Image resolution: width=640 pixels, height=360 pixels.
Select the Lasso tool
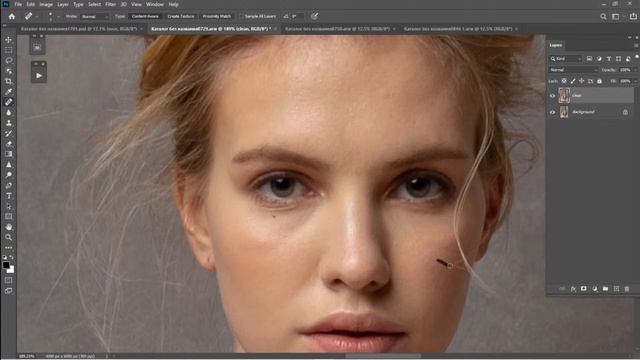9,60
